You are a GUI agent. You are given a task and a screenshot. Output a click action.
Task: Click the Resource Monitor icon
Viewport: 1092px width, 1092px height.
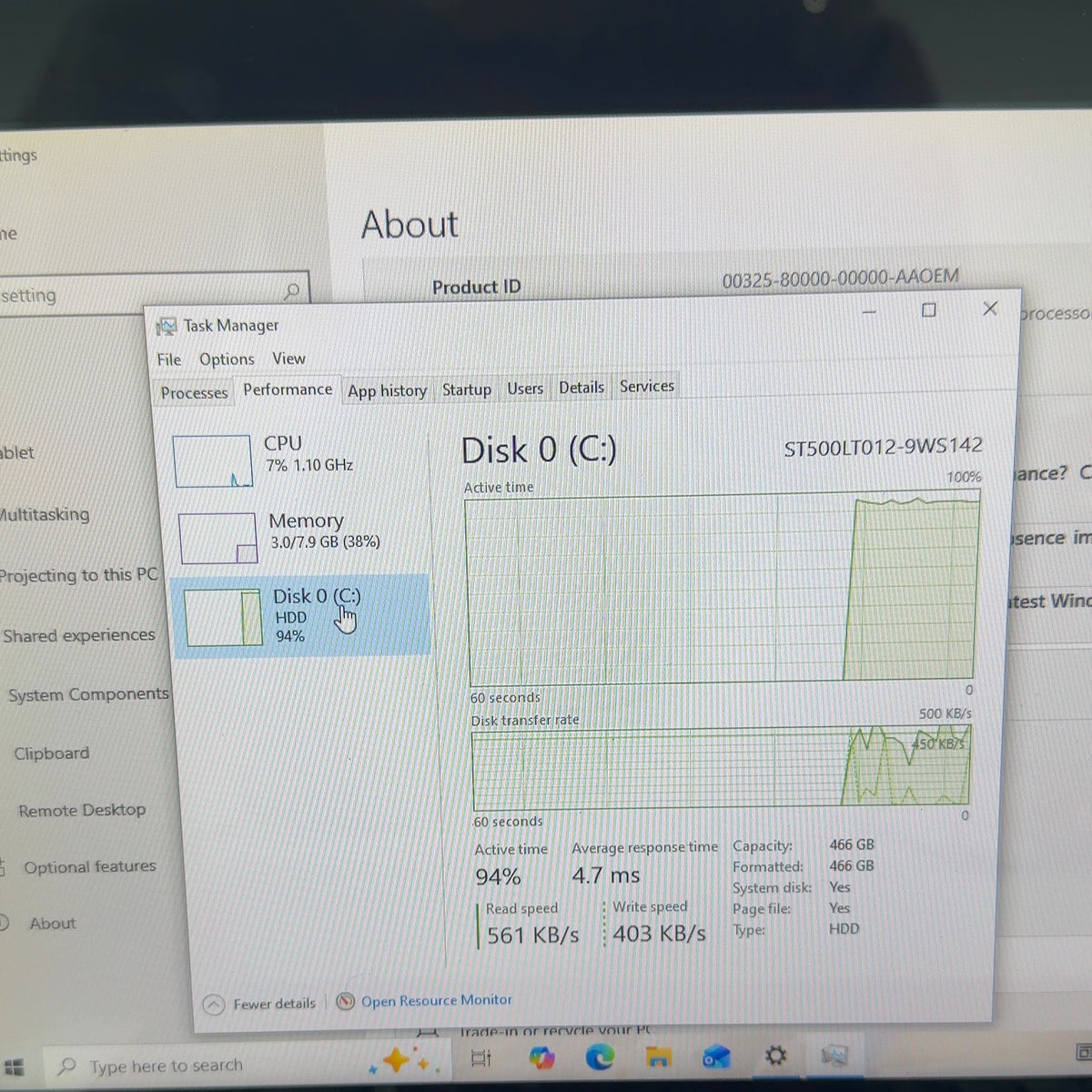[x=345, y=1002]
